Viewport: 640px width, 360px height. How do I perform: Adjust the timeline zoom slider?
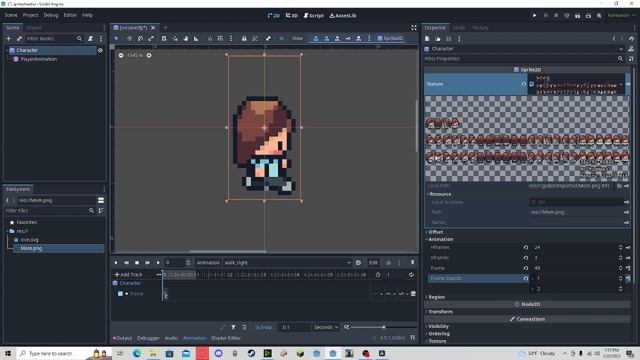(384, 327)
